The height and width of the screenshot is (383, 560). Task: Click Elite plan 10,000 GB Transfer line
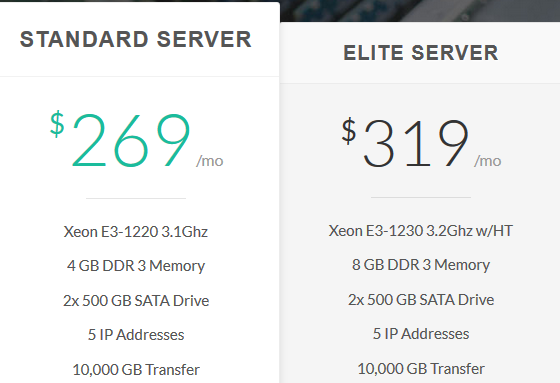421,369
